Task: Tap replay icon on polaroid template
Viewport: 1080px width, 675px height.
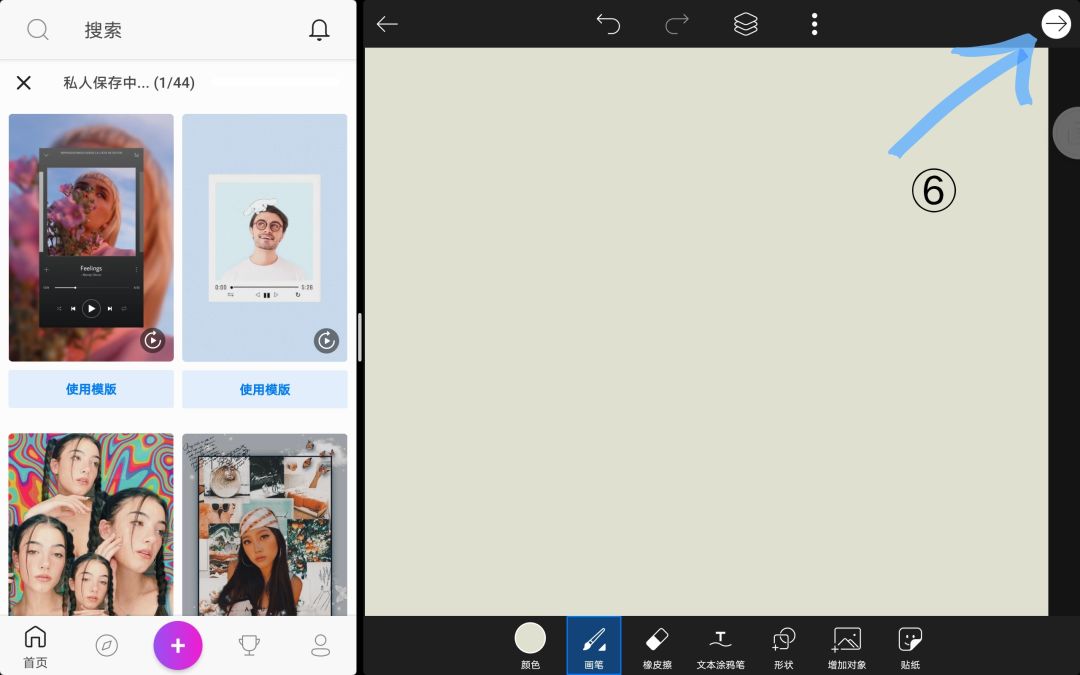Action: 326,340
